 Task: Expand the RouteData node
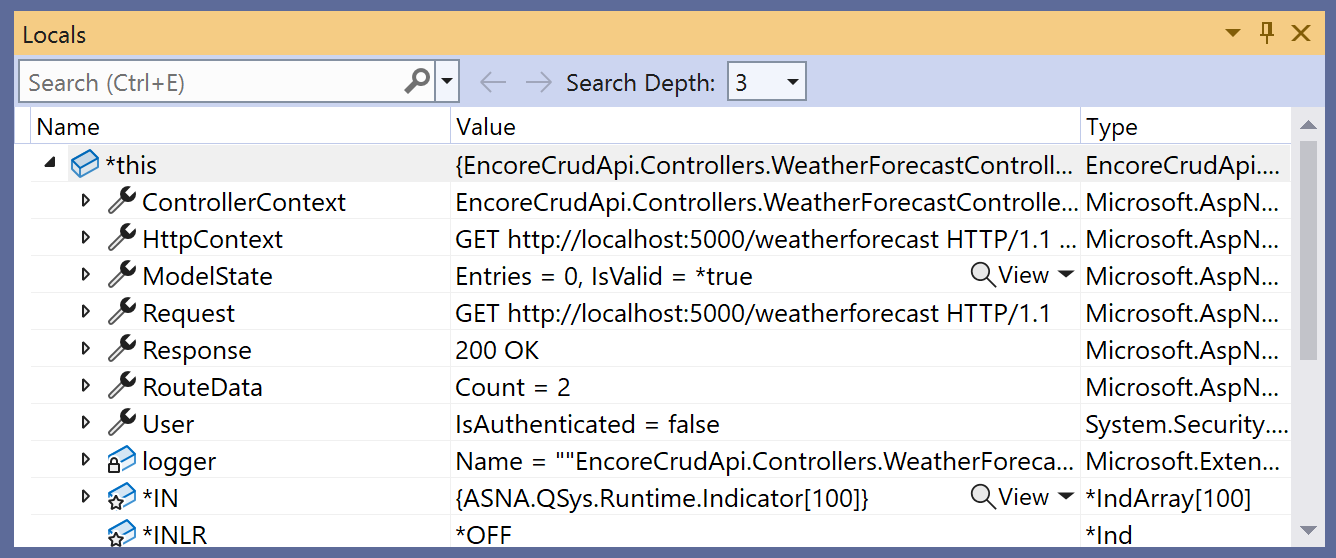pos(86,387)
